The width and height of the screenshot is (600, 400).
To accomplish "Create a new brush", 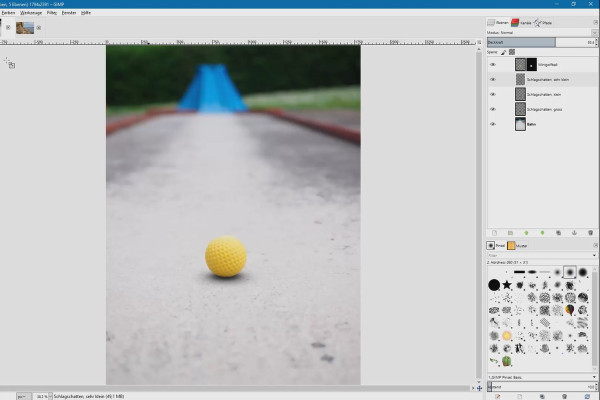I will [x=520, y=397].
